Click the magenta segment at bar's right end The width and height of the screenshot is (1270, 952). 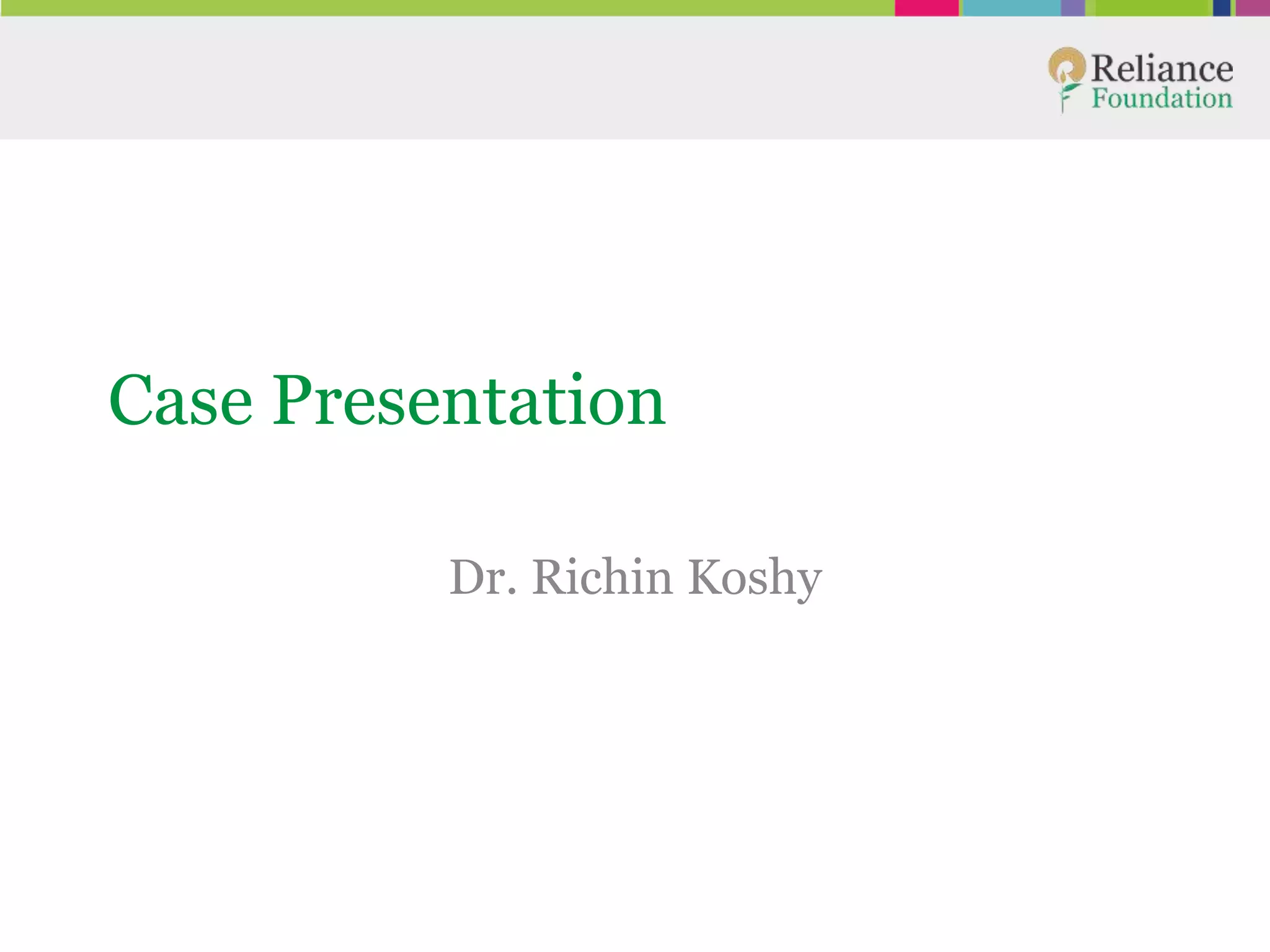(x=1253, y=8)
